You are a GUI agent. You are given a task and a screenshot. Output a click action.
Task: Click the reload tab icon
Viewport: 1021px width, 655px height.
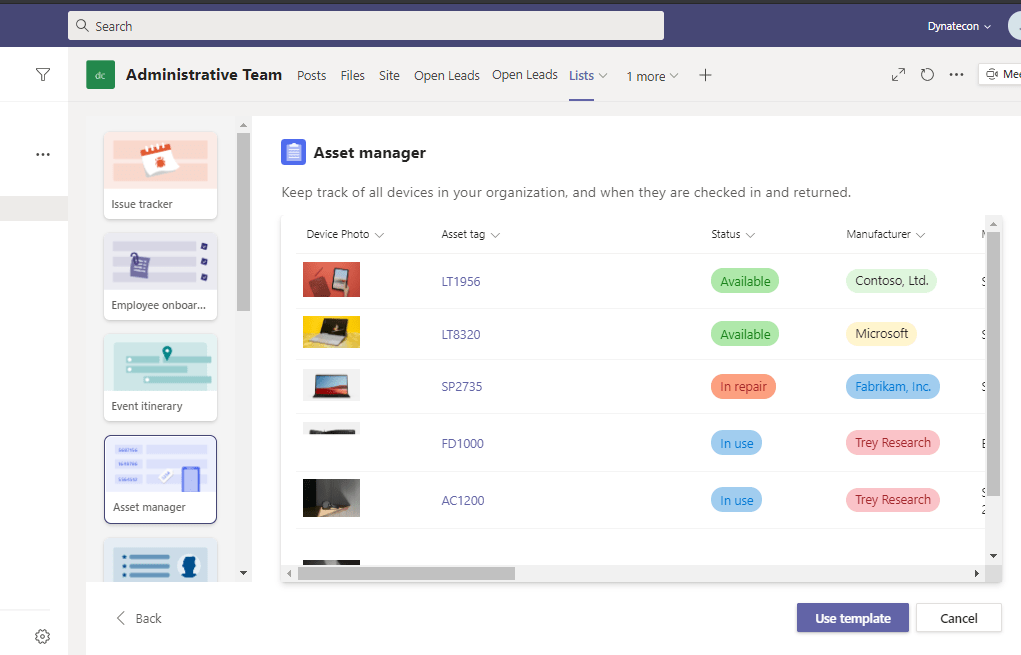(927, 75)
